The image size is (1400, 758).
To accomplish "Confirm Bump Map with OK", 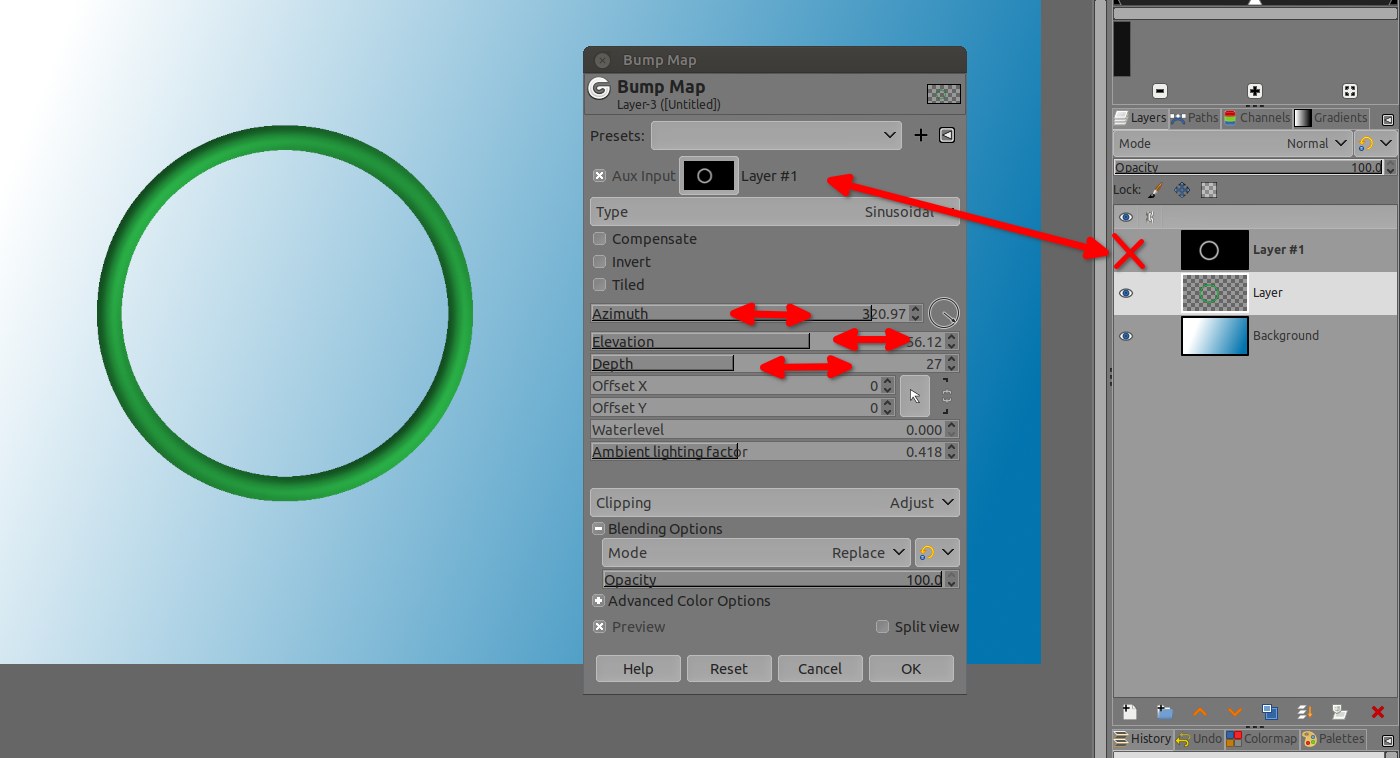I will 911,669.
